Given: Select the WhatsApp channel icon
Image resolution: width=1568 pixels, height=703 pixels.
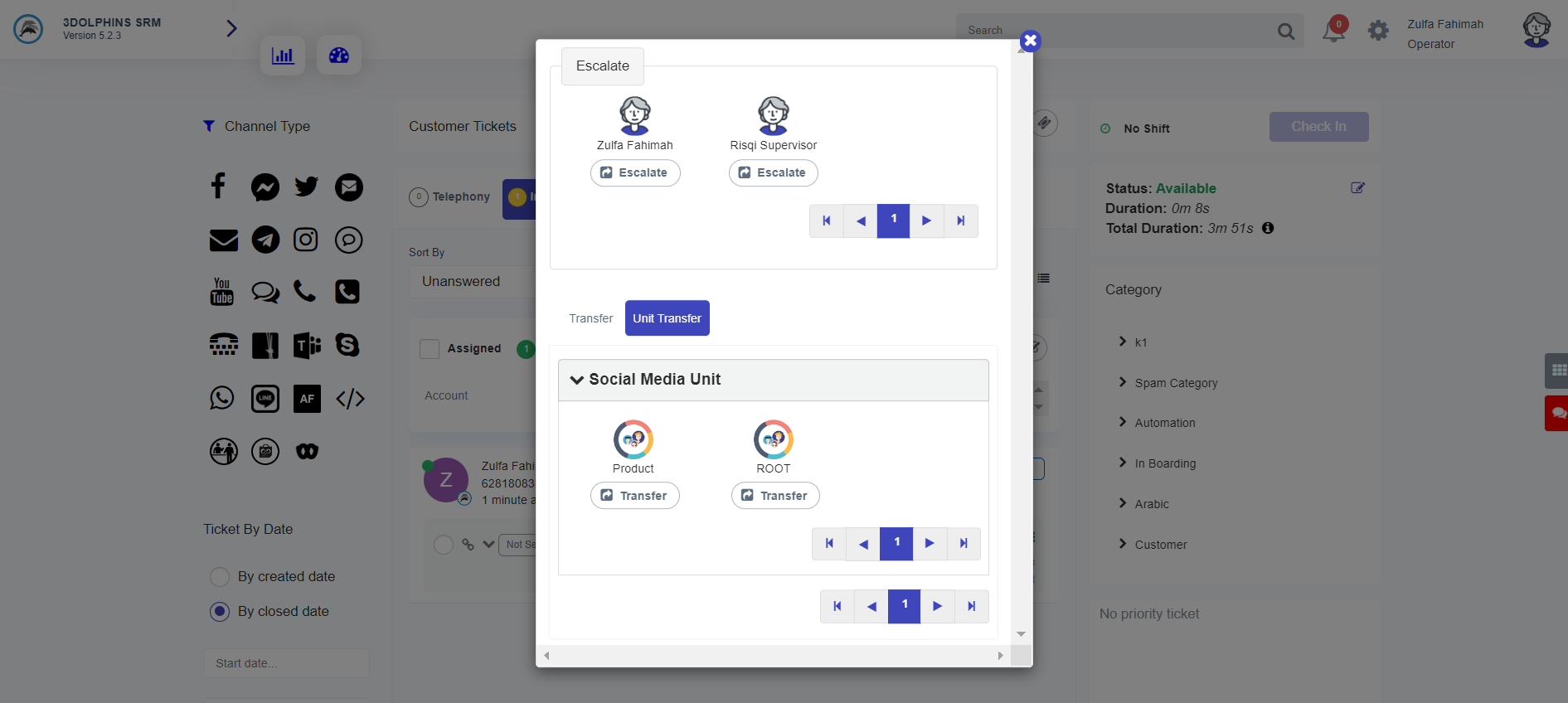Looking at the screenshot, I should pos(221,398).
